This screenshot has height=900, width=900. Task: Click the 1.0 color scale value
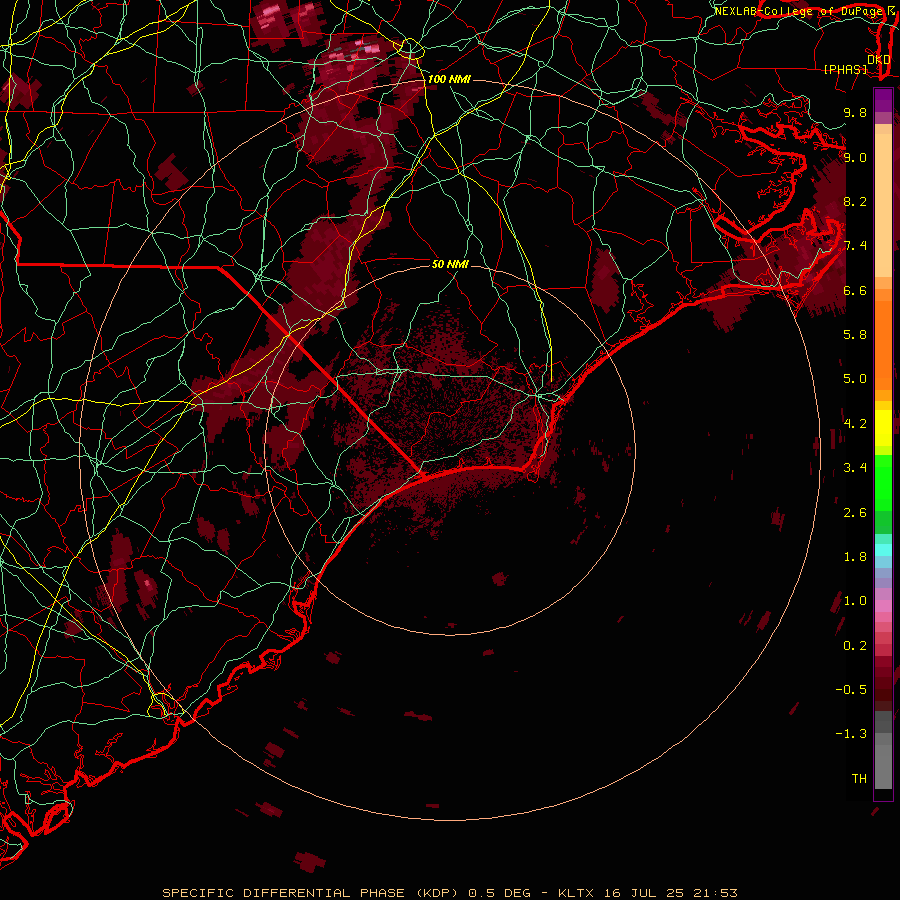[855, 601]
